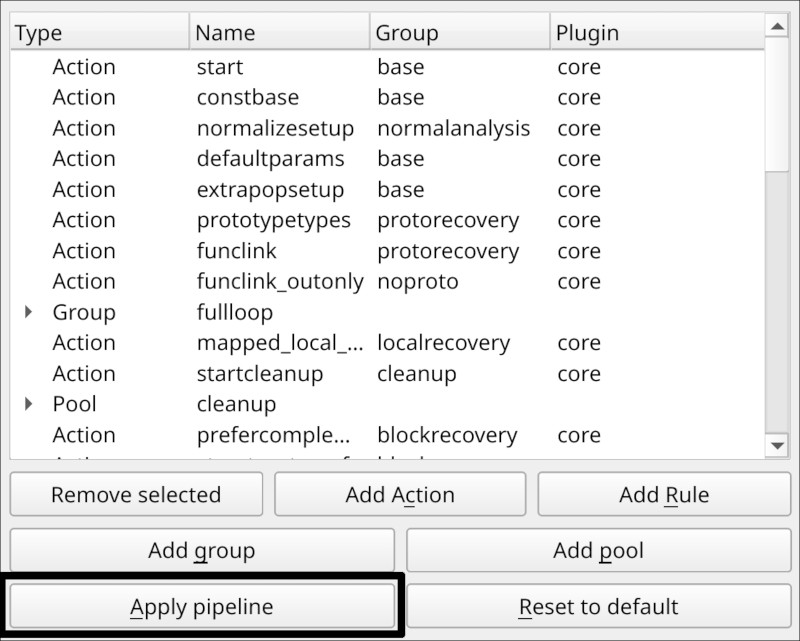Viewport: 800px width, 641px height.
Task: Select the prefercomple... action row
Action: (x=387, y=435)
